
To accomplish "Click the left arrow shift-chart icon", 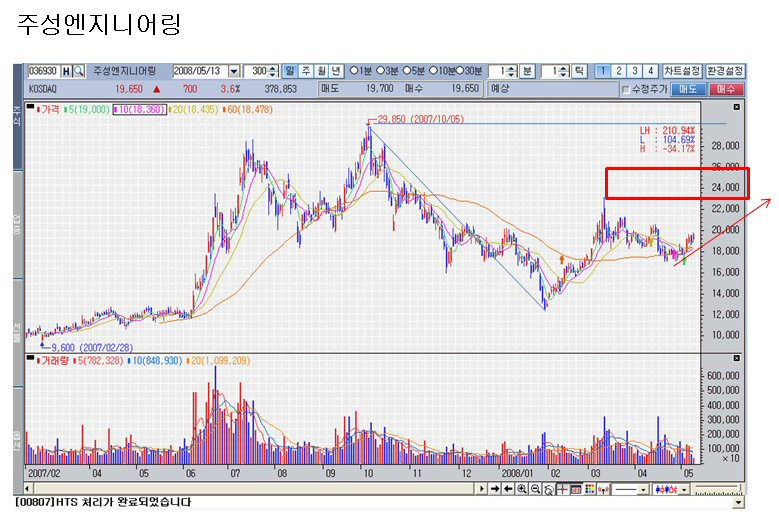I will click(508, 489).
